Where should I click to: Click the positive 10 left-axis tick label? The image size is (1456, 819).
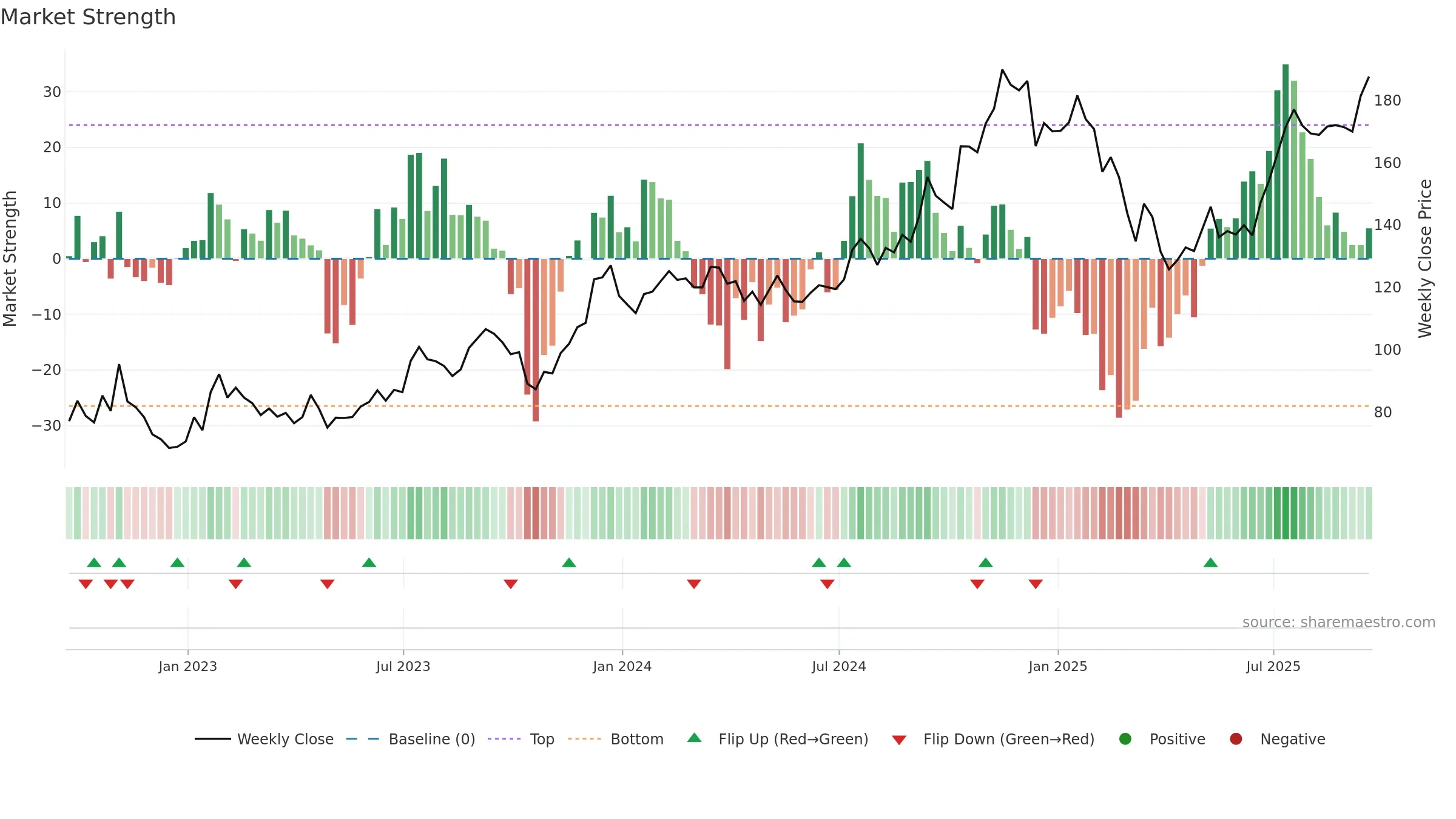click(x=52, y=203)
